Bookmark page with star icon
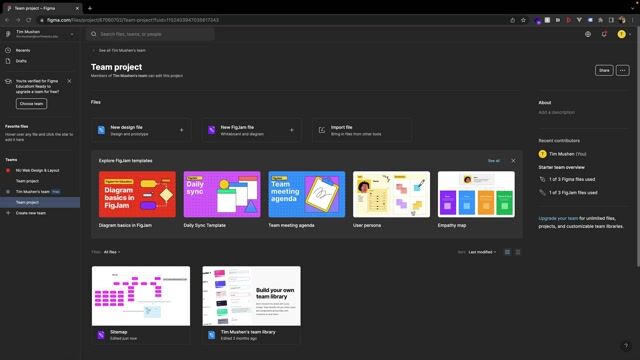The image size is (640, 360). (x=523, y=20)
